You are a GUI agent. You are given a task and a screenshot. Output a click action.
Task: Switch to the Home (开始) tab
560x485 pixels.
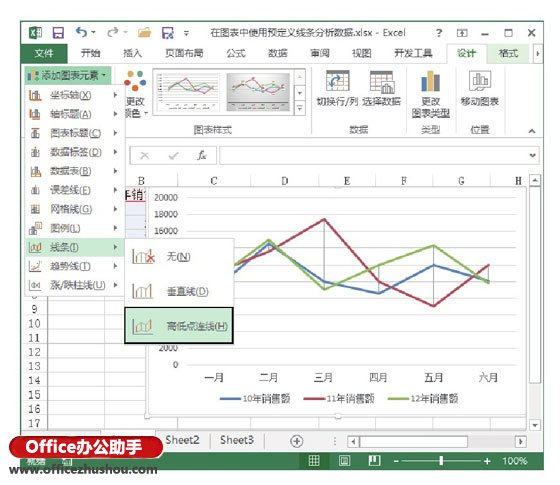(x=90, y=54)
